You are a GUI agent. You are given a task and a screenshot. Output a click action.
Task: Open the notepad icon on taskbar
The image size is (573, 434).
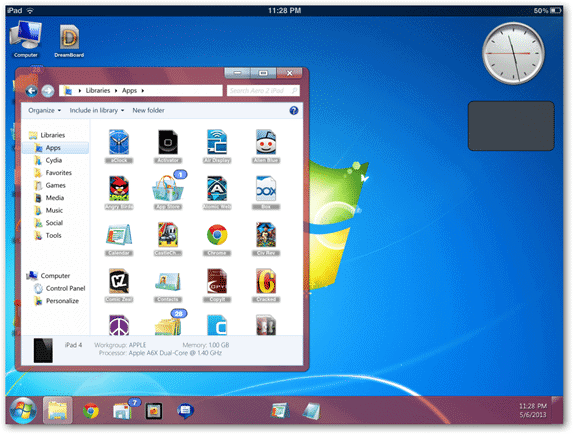click(x=312, y=411)
